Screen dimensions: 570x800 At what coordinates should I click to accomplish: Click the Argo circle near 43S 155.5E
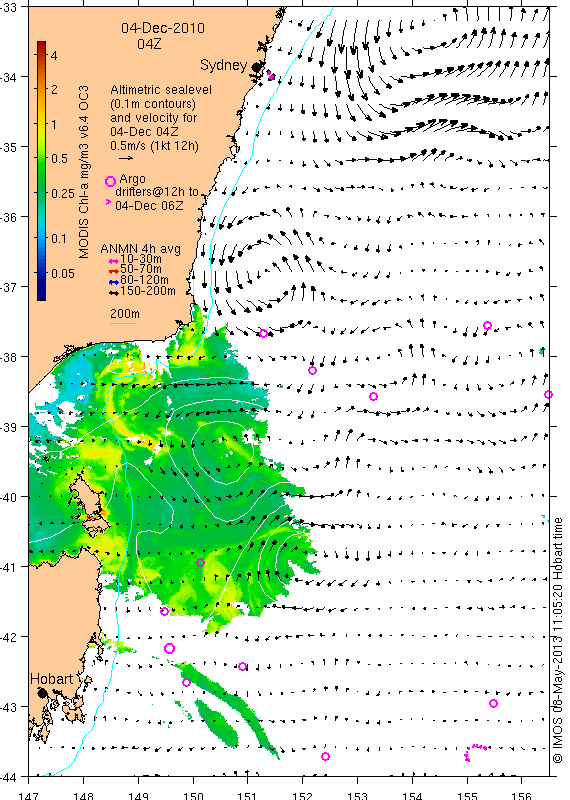(x=493, y=704)
